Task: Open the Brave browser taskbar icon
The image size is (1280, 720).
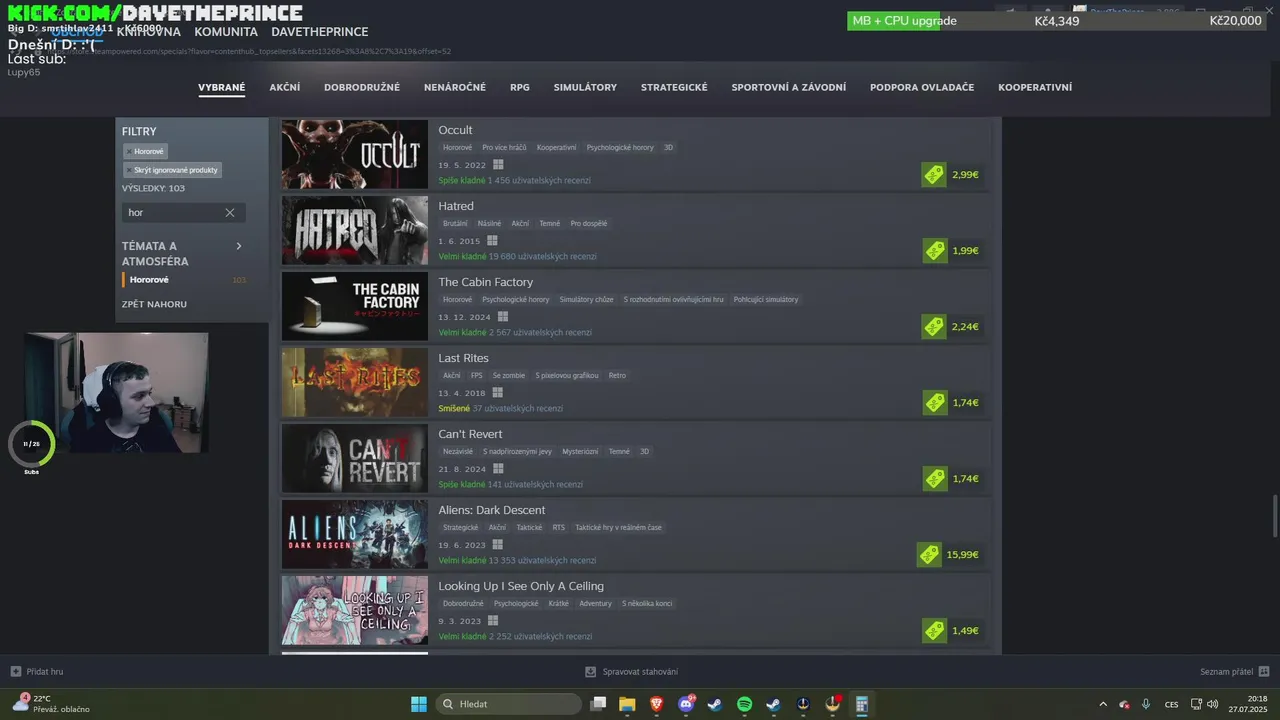Action: (657, 704)
